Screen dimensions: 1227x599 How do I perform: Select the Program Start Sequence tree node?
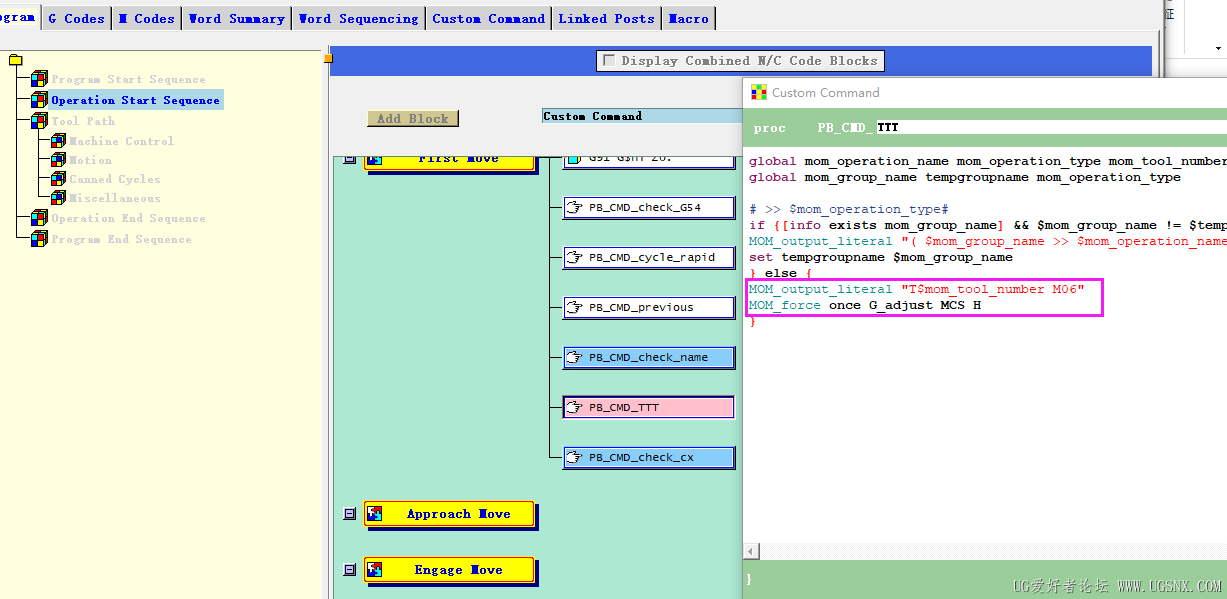pos(128,79)
